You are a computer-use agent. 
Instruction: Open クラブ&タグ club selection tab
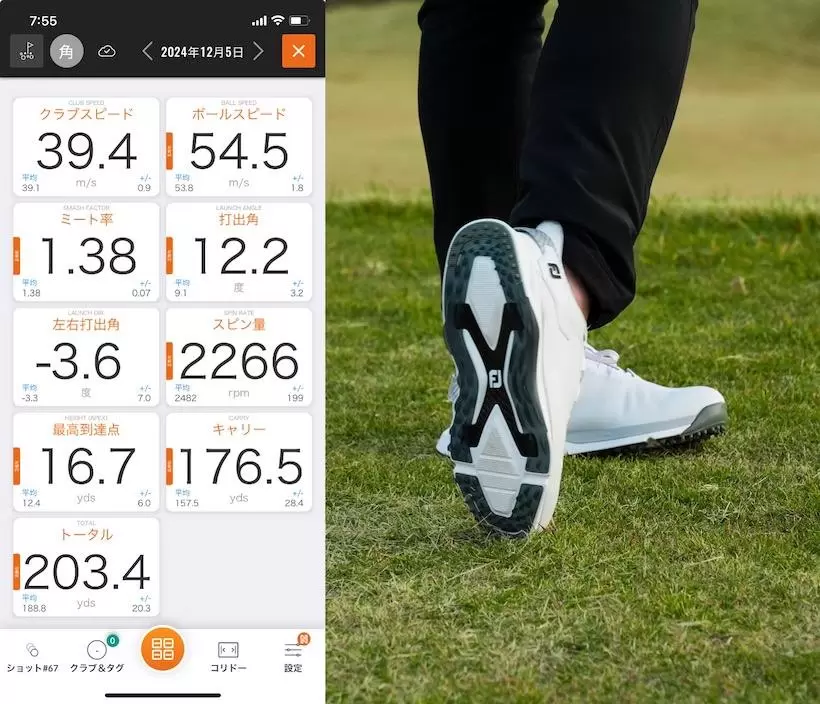(x=97, y=656)
